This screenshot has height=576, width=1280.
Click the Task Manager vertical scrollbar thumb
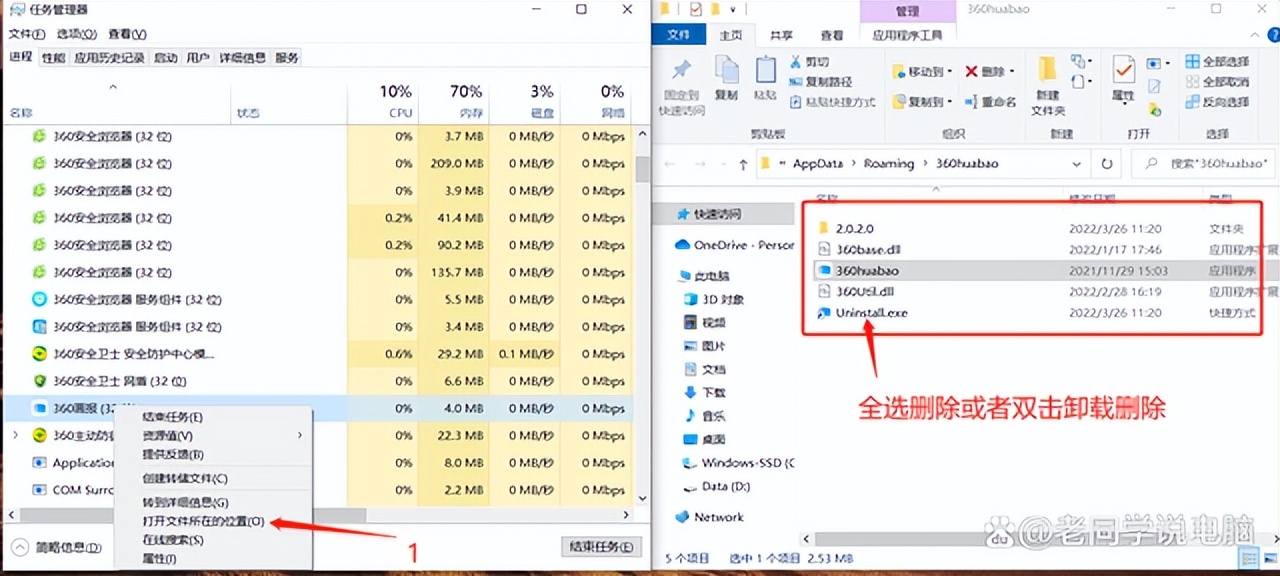point(641,167)
